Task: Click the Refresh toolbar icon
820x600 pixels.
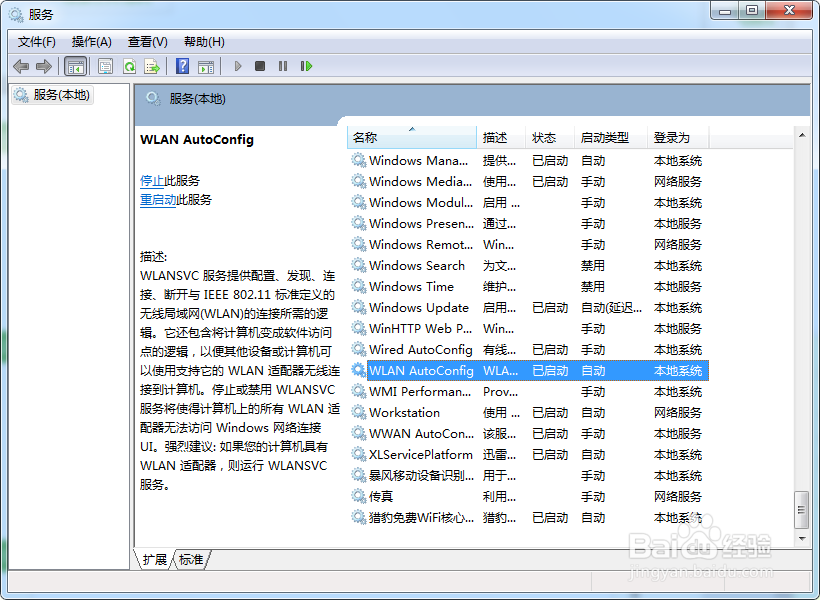Action: (129, 66)
